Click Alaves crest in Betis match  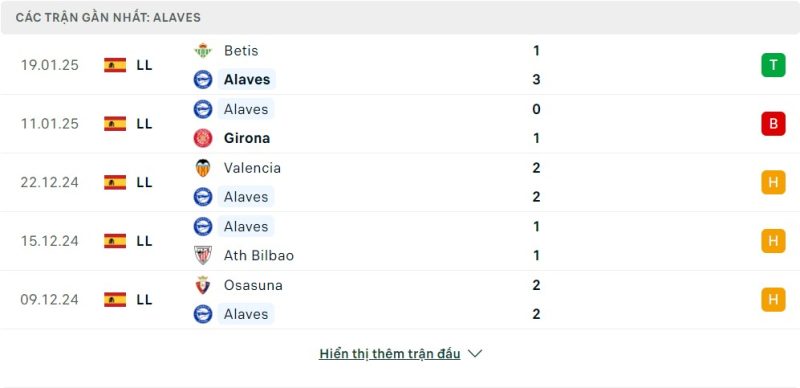tap(203, 80)
